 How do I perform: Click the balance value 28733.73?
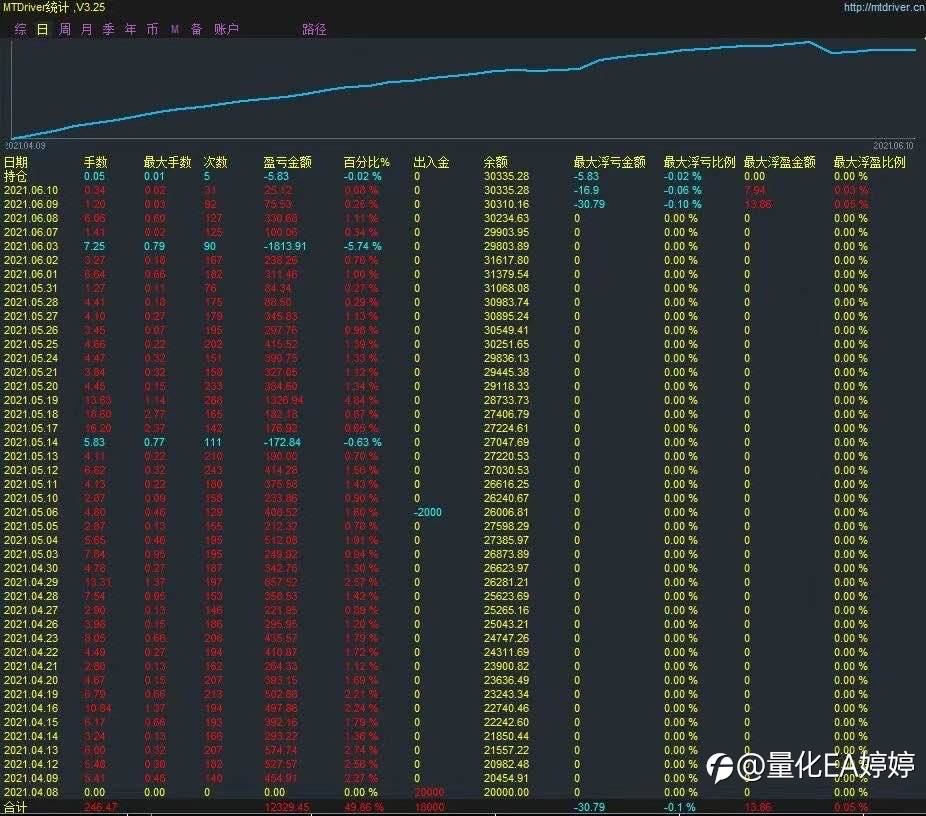pyautogui.click(x=506, y=400)
